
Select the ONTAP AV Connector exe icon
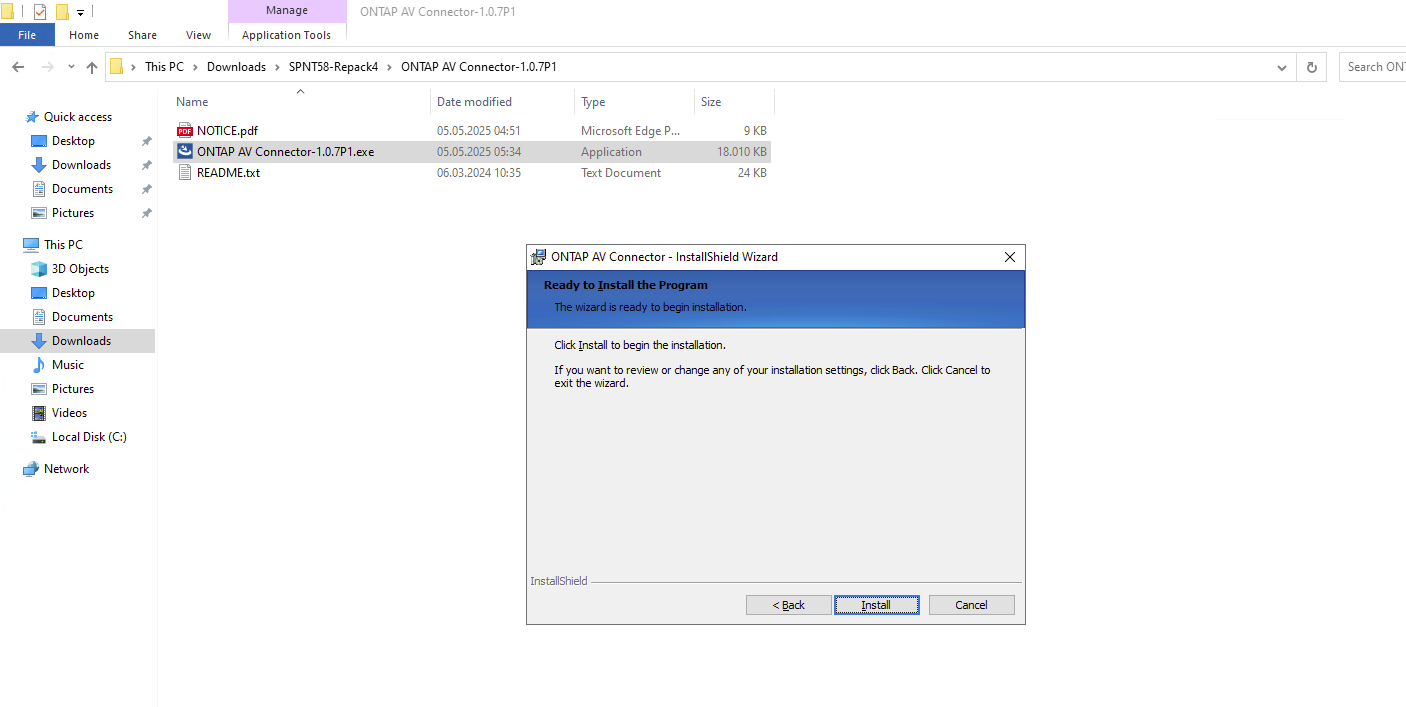(184, 152)
